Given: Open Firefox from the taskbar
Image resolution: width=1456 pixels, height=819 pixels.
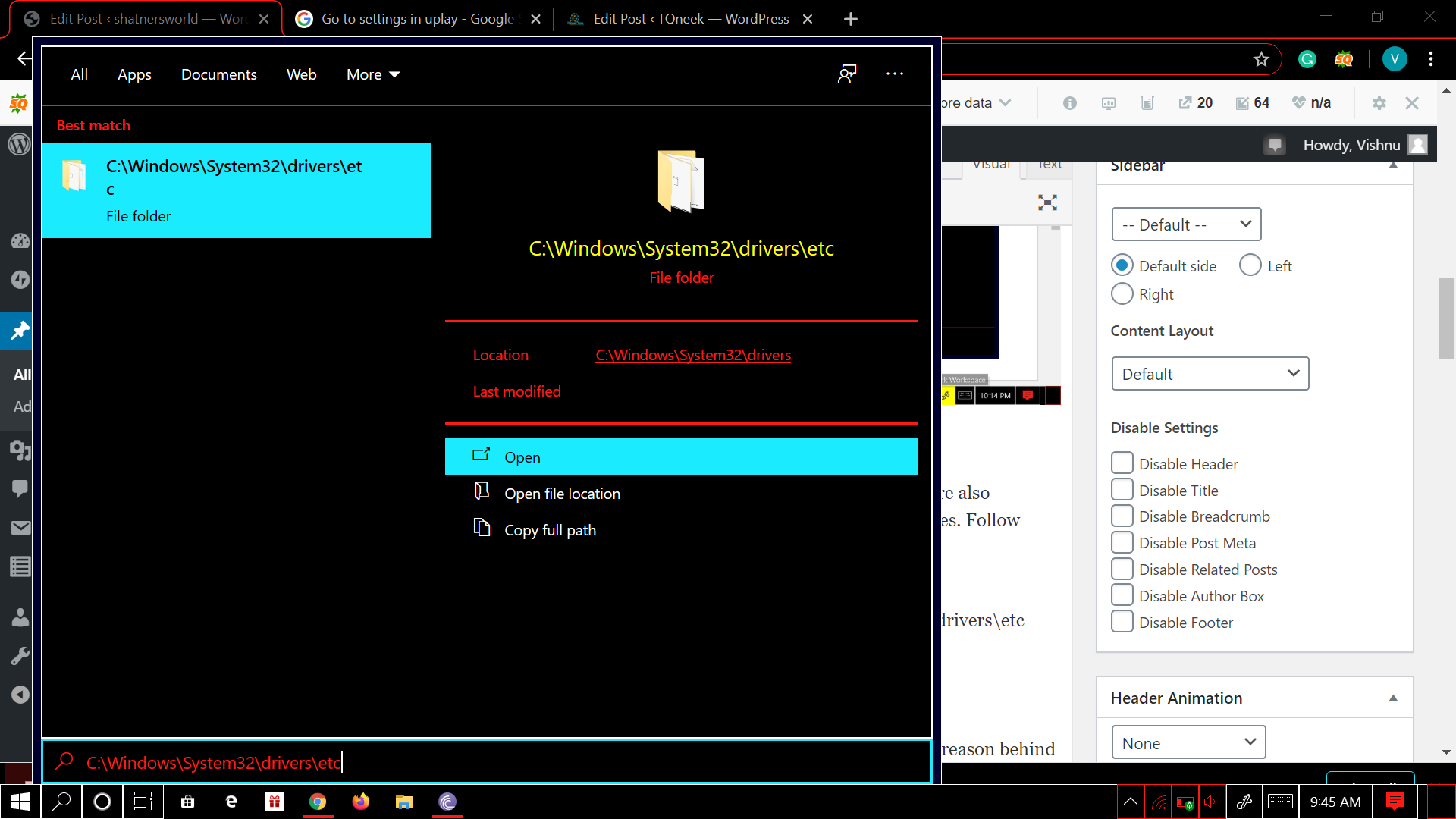Looking at the screenshot, I should (361, 802).
